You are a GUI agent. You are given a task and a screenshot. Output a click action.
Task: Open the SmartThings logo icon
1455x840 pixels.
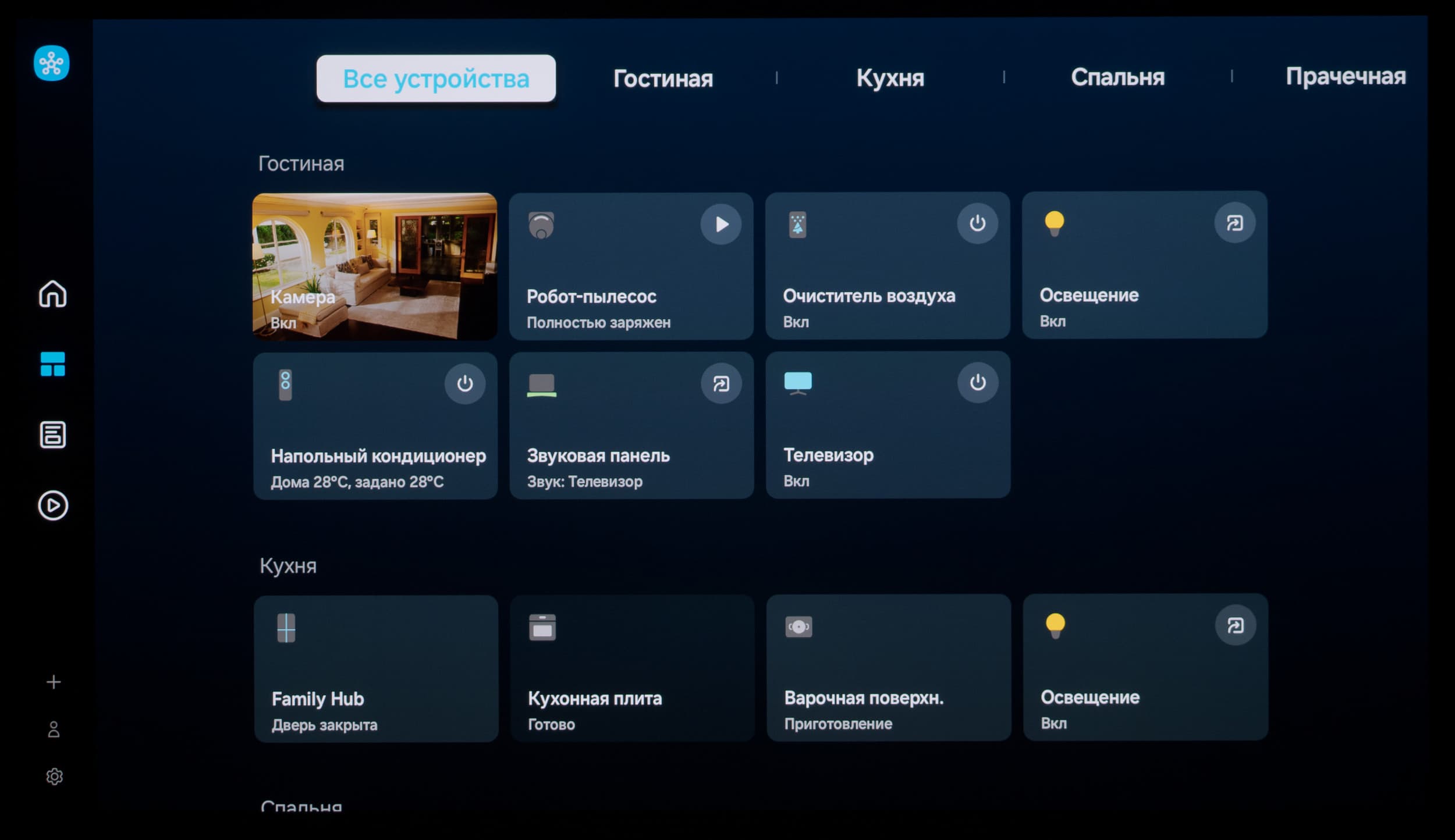pyautogui.click(x=52, y=63)
